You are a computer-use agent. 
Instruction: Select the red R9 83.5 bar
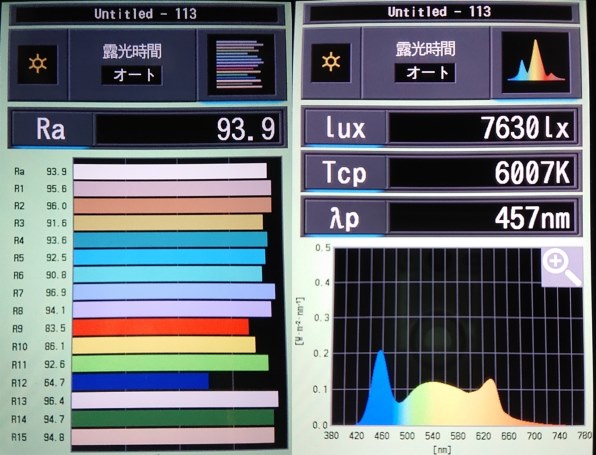(161, 327)
